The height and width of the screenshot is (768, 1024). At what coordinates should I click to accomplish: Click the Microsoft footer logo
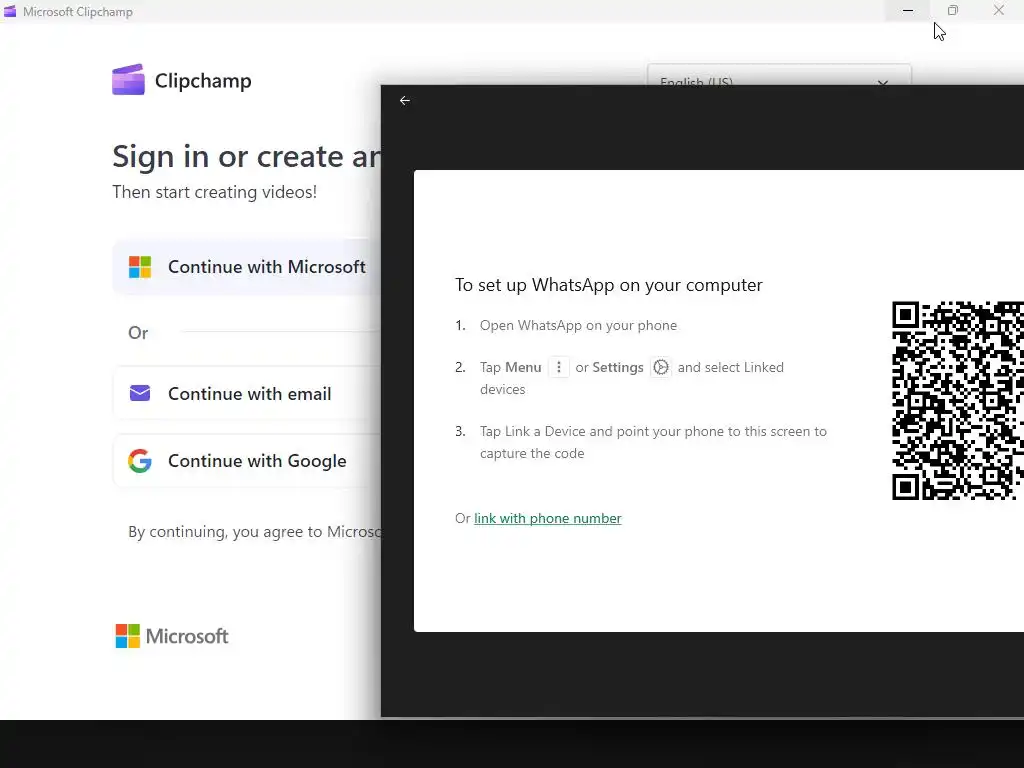pyautogui.click(x=172, y=636)
